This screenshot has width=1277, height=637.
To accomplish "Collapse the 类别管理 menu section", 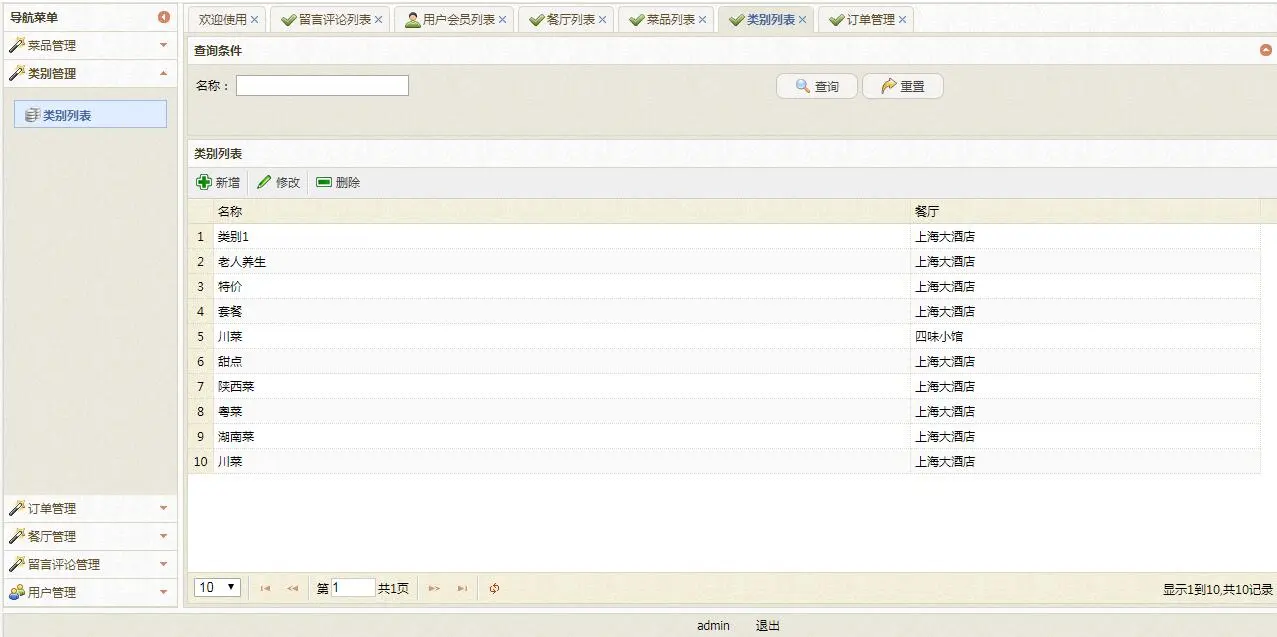I will tap(164, 73).
